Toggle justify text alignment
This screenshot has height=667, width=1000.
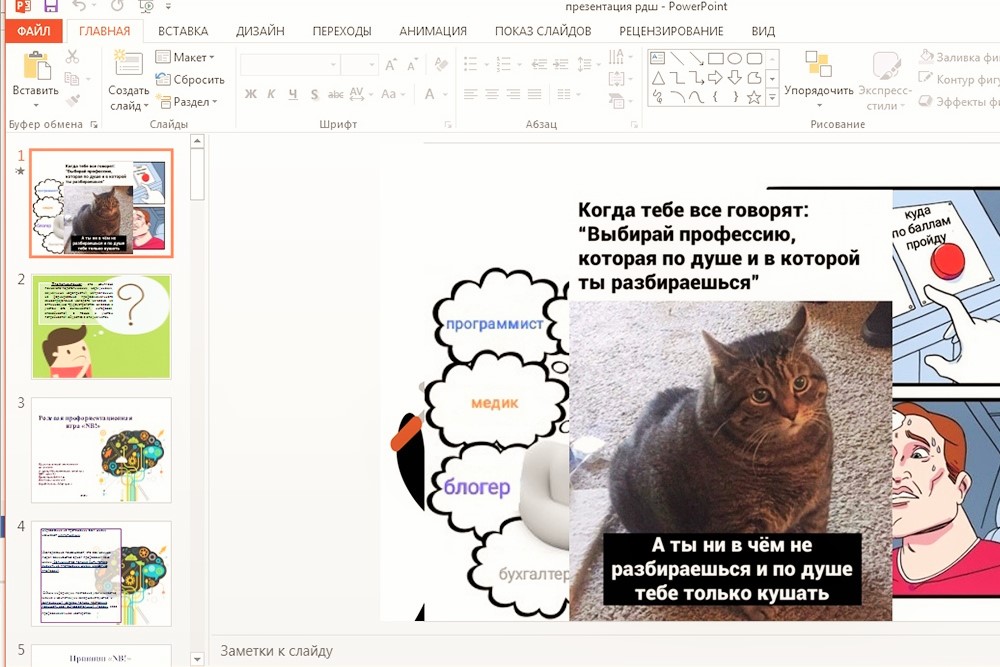[534, 94]
